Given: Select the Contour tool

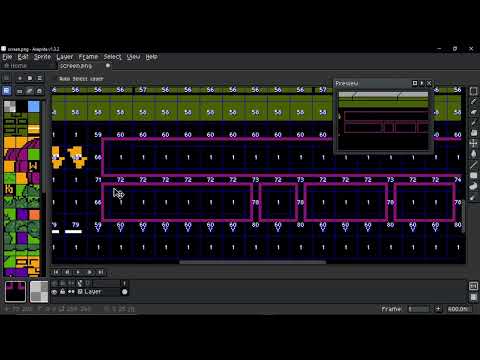Looking at the screenshot, I should (473, 186).
